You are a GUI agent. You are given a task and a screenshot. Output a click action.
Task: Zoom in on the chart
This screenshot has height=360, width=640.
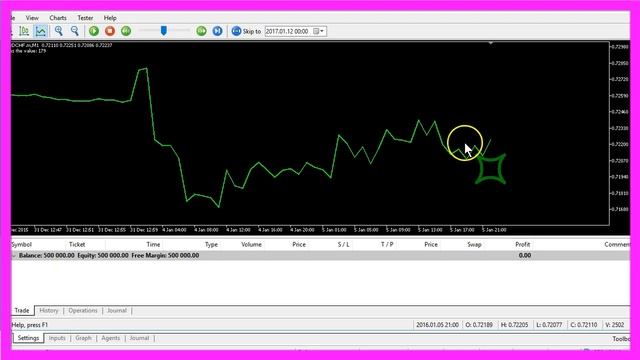click(x=59, y=31)
